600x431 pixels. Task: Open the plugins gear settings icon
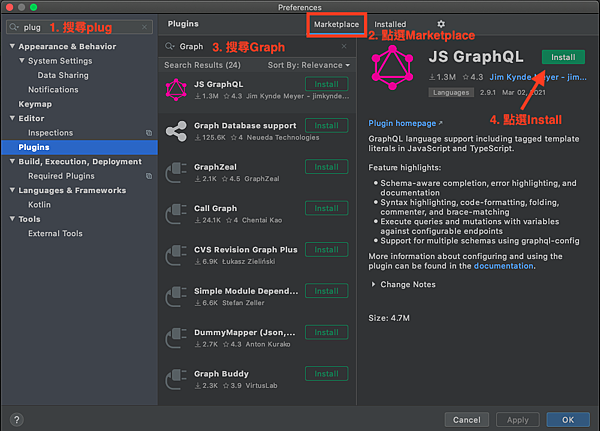(441, 24)
